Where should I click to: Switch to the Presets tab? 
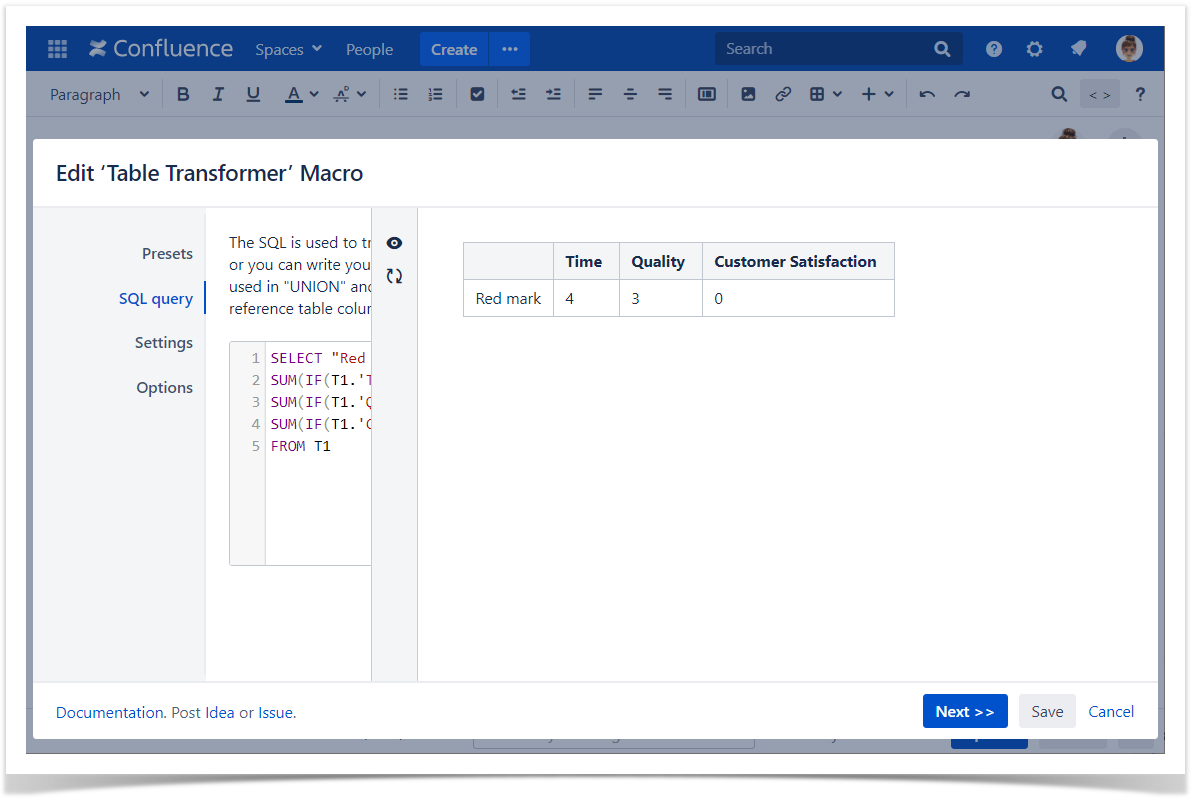pyautogui.click(x=167, y=254)
